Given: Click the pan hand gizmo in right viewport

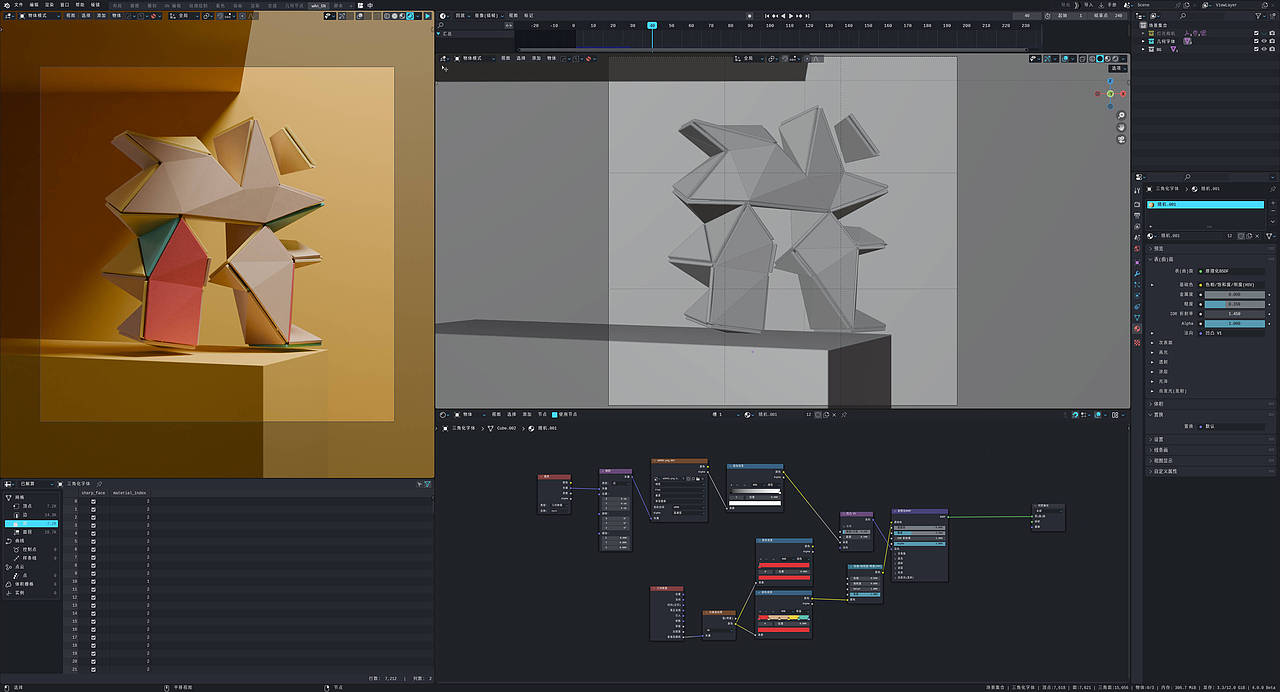Looking at the screenshot, I should click(1121, 127).
